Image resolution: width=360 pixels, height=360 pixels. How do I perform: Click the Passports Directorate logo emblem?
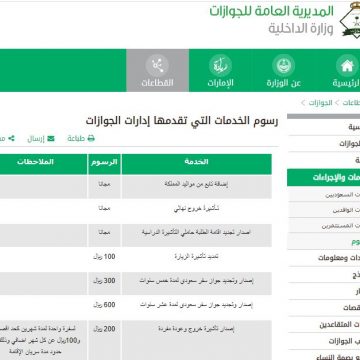click(x=350, y=19)
